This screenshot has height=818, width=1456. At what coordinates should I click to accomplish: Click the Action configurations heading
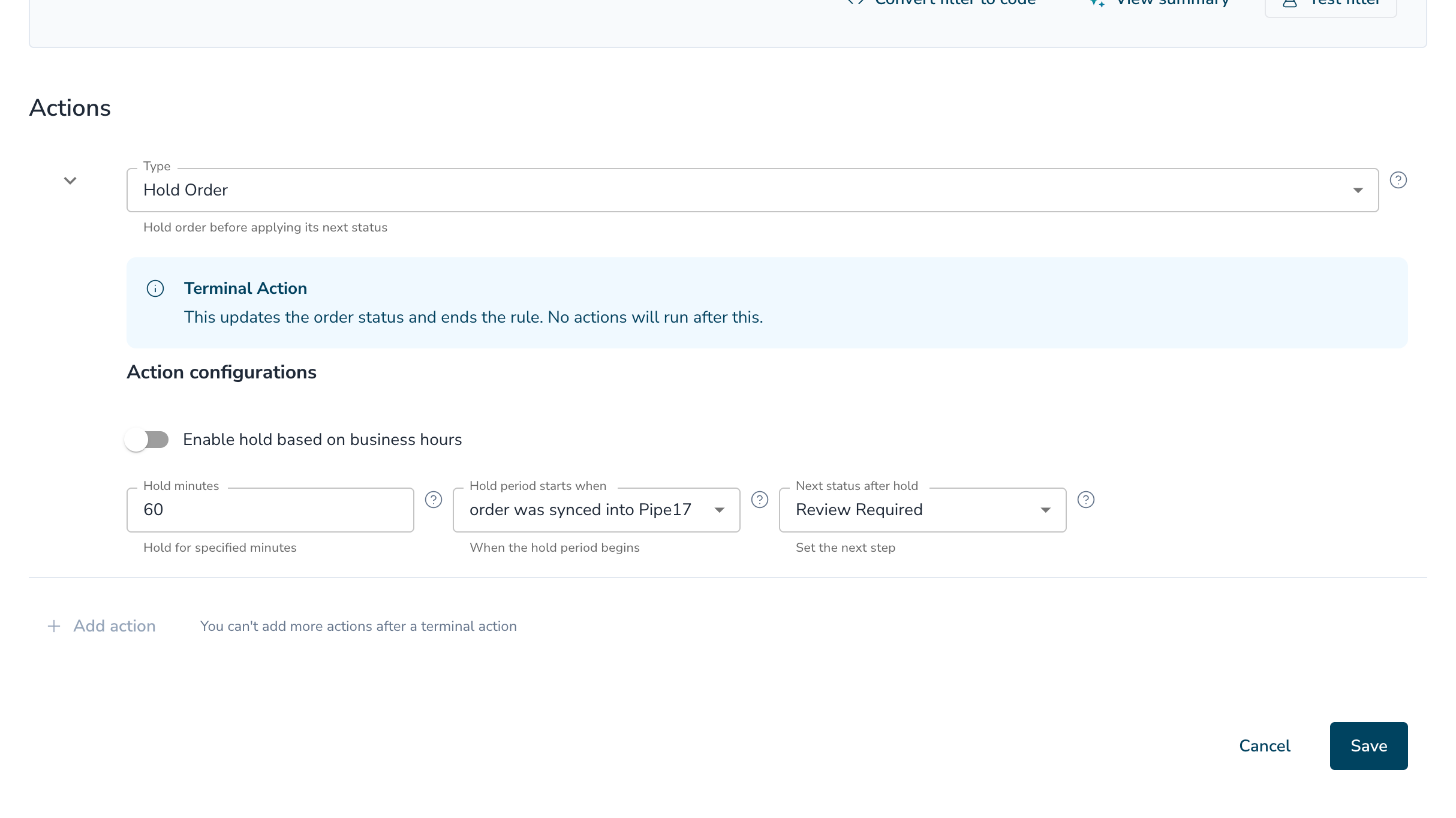tap(221, 372)
